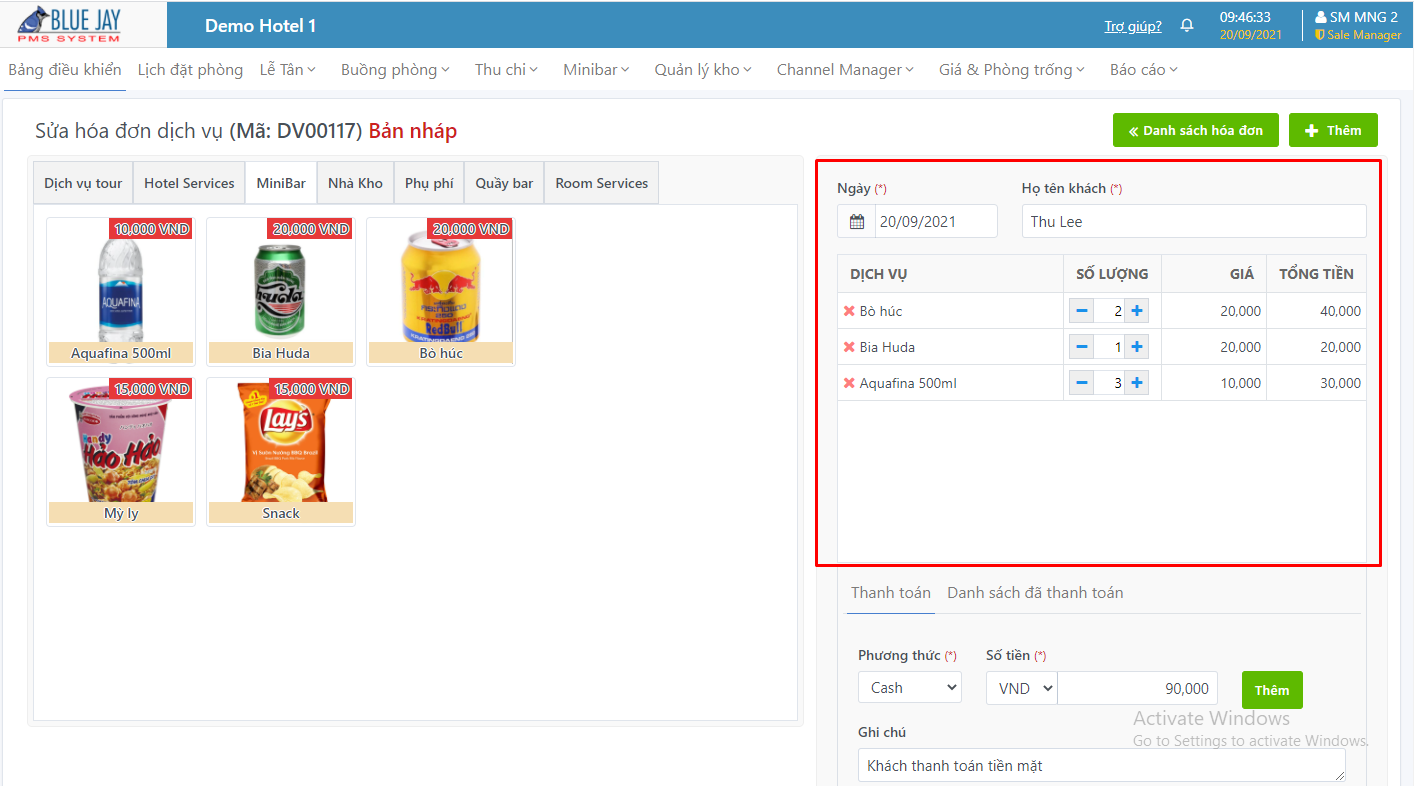1414x786 pixels.
Task: Click the Ghi chú note textarea
Action: click(x=1102, y=765)
